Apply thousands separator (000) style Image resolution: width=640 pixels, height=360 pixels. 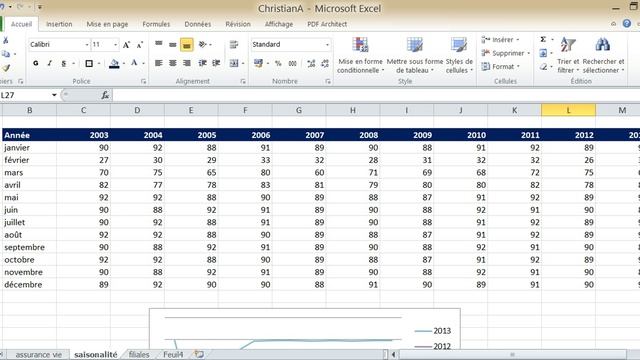tap(292, 63)
